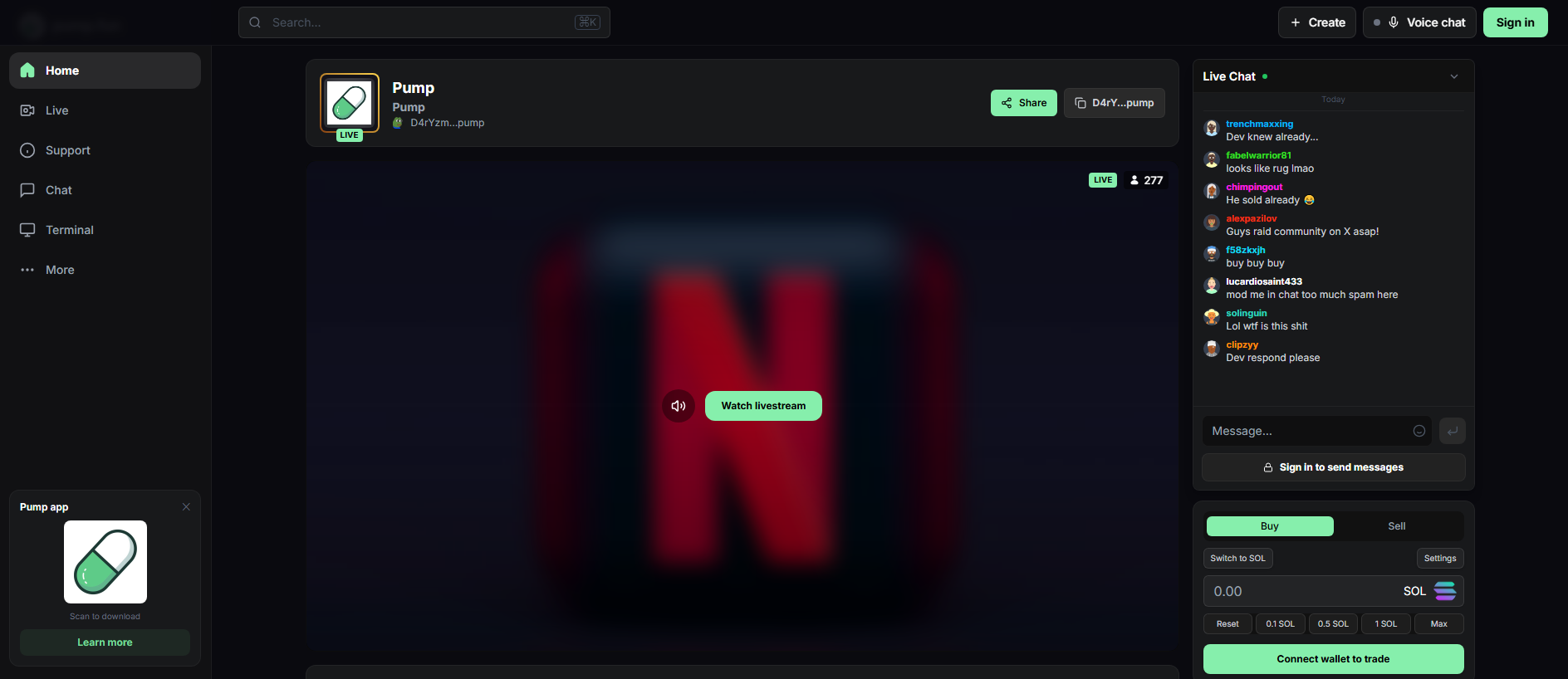Click Connect wallet to trade

coord(1334,659)
